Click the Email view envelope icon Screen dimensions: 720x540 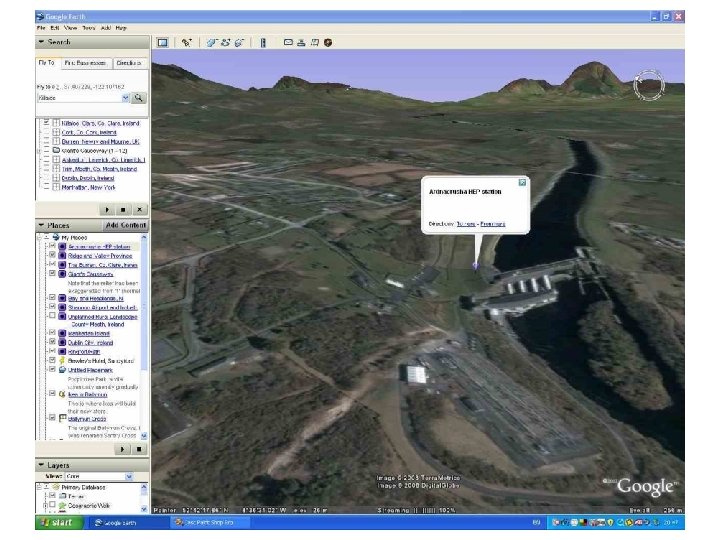tap(288, 42)
